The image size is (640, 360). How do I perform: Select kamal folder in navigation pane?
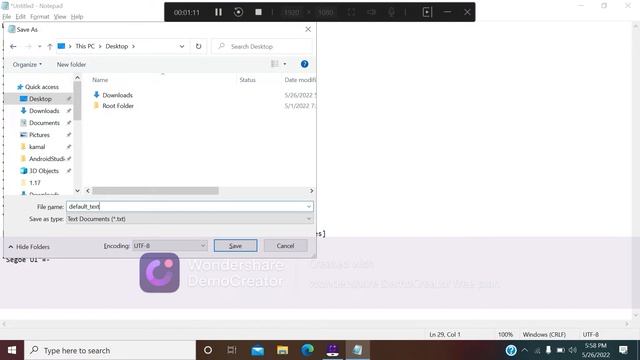pyautogui.click(x=37, y=147)
